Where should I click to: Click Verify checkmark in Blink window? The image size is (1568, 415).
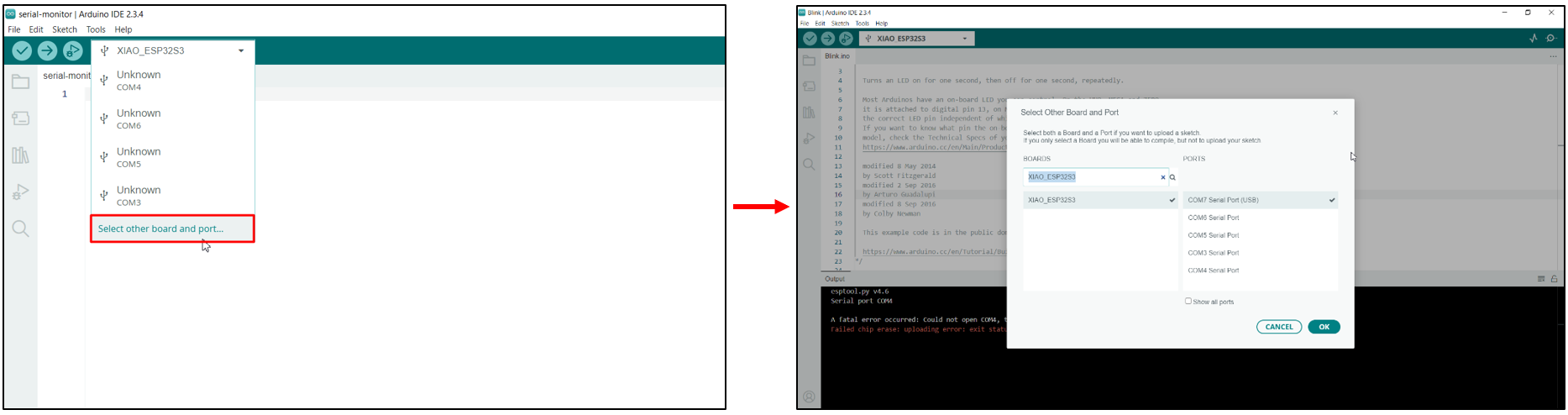tap(810, 39)
